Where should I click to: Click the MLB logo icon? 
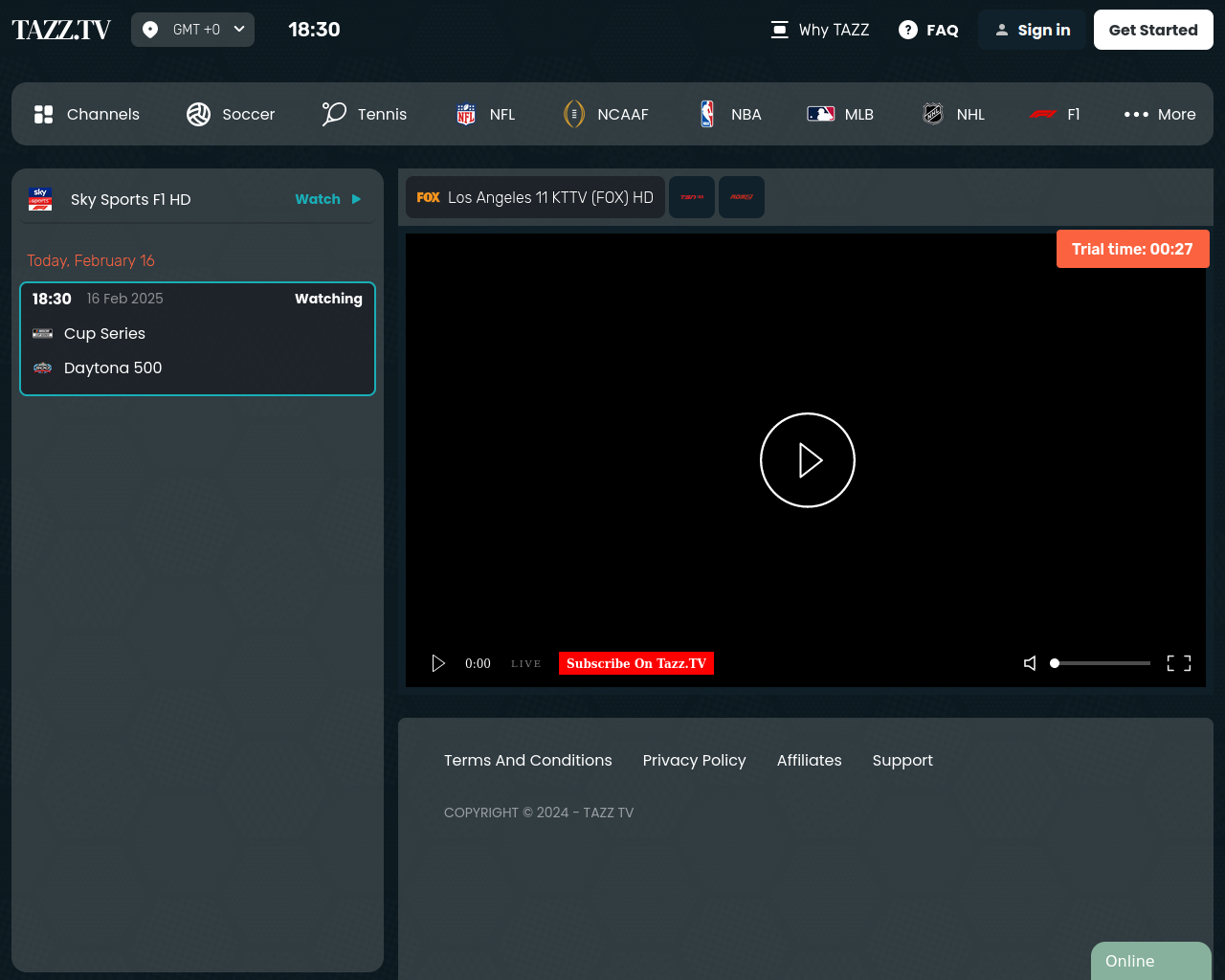click(x=821, y=114)
